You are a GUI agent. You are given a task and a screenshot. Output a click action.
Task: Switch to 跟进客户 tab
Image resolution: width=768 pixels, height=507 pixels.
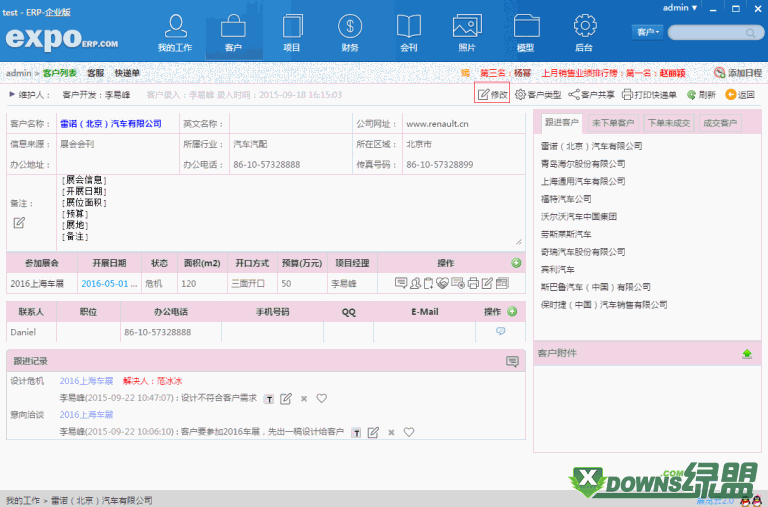[x=562, y=122]
